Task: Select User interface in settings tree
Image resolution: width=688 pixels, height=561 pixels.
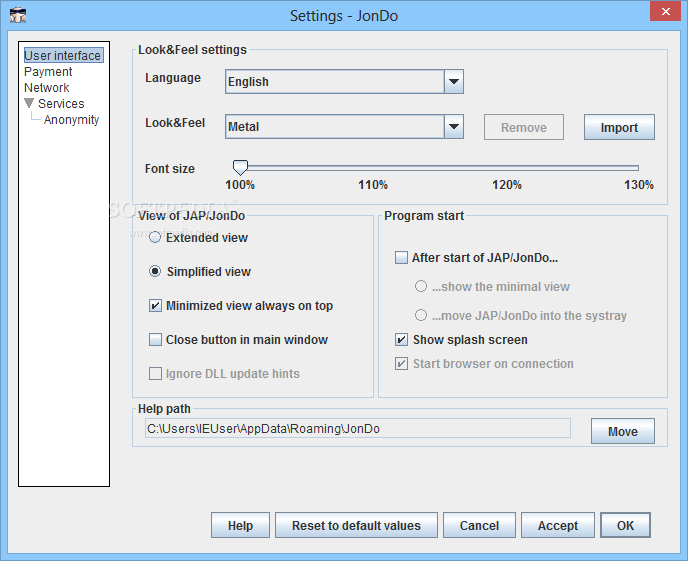Action: [63, 55]
